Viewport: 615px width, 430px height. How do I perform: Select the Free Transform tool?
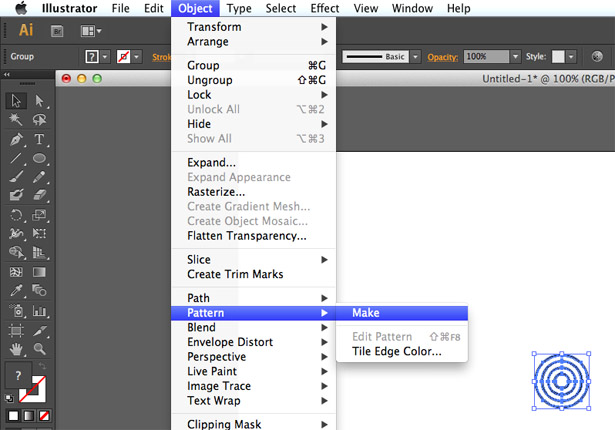click(x=39, y=233)
